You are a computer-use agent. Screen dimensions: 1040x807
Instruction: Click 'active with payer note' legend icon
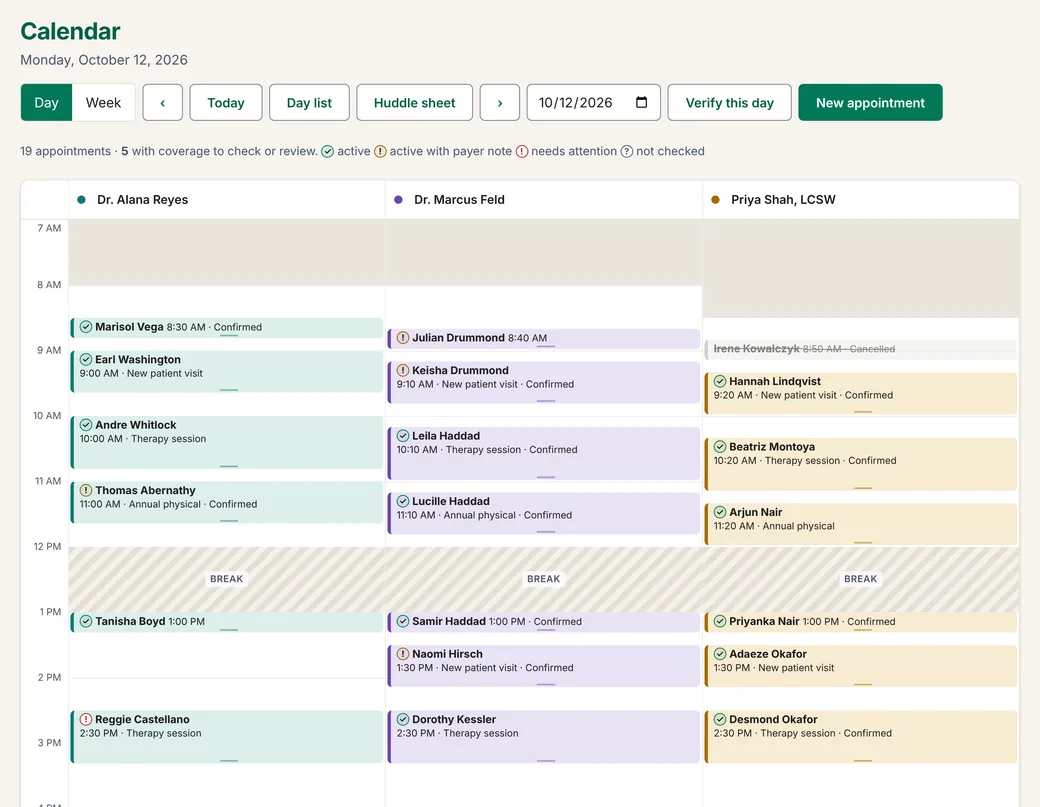380,151
